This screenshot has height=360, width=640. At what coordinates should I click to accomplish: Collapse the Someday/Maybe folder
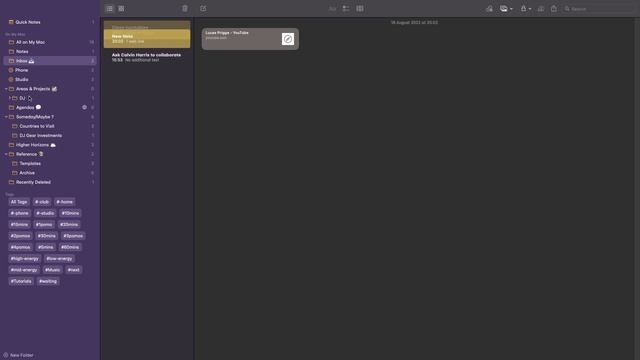6,117
